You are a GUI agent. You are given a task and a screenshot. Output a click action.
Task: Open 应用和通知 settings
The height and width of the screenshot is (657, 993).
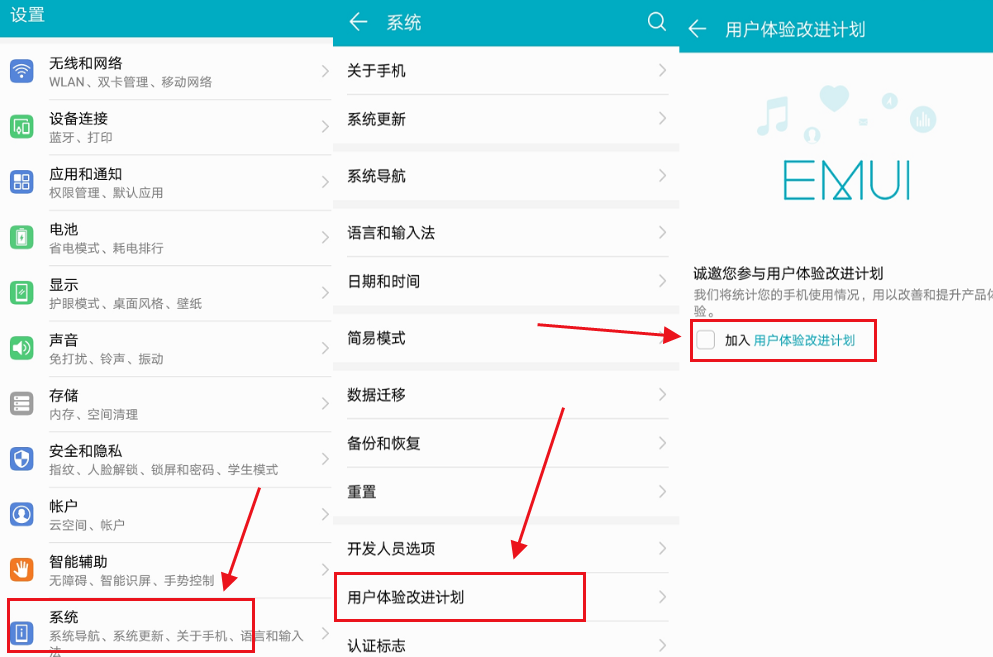click(x=167, y=182)
